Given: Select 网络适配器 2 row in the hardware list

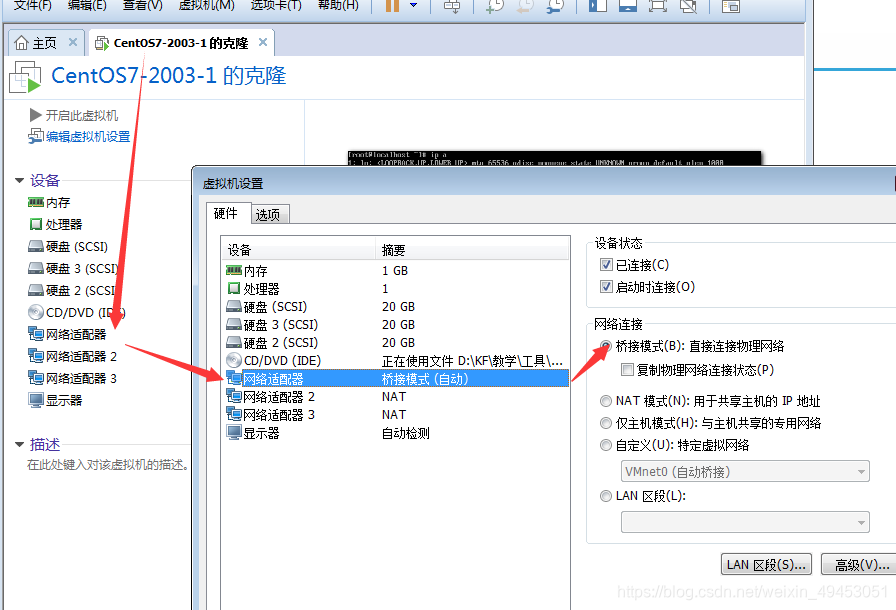Looking at the screenshot, I should tap(395, 396).
